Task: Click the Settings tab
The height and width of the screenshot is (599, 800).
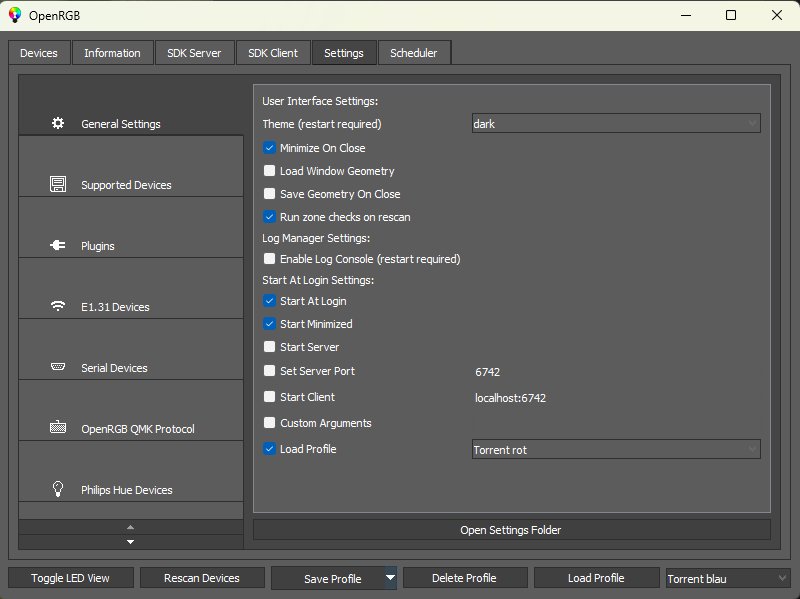Action: pos(344,53)
